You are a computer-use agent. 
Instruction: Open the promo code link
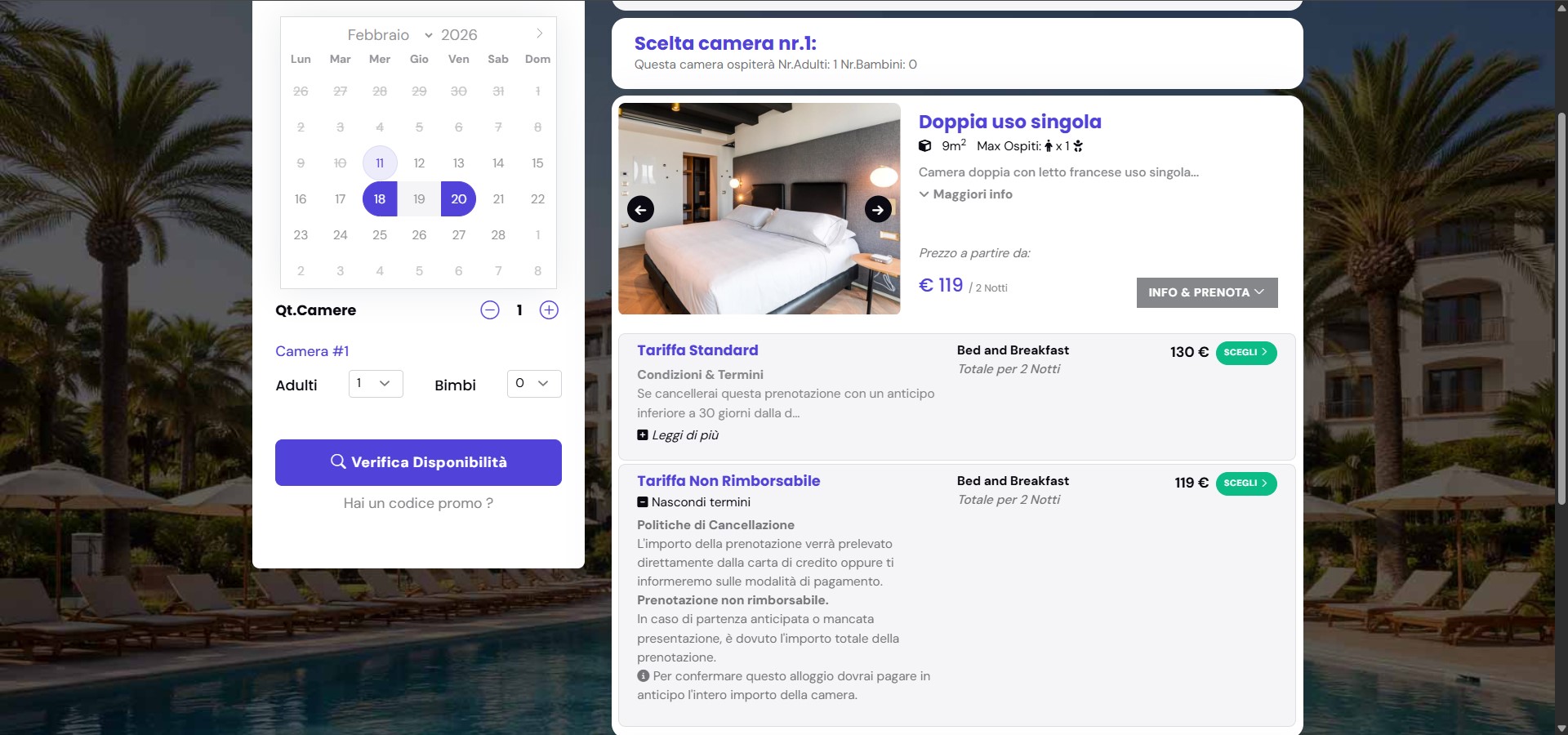(418, 503)
